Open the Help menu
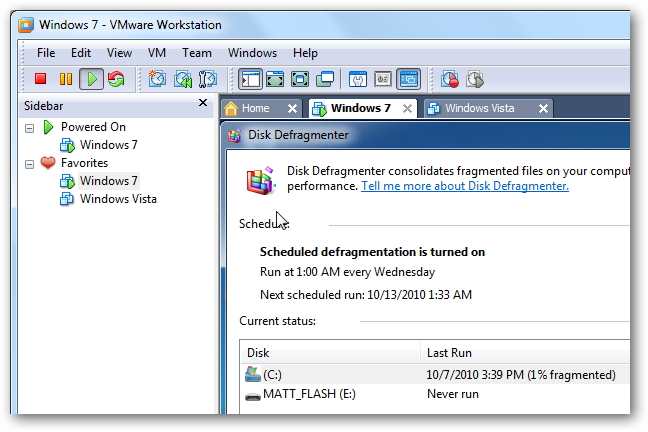 tap(305, 53)
